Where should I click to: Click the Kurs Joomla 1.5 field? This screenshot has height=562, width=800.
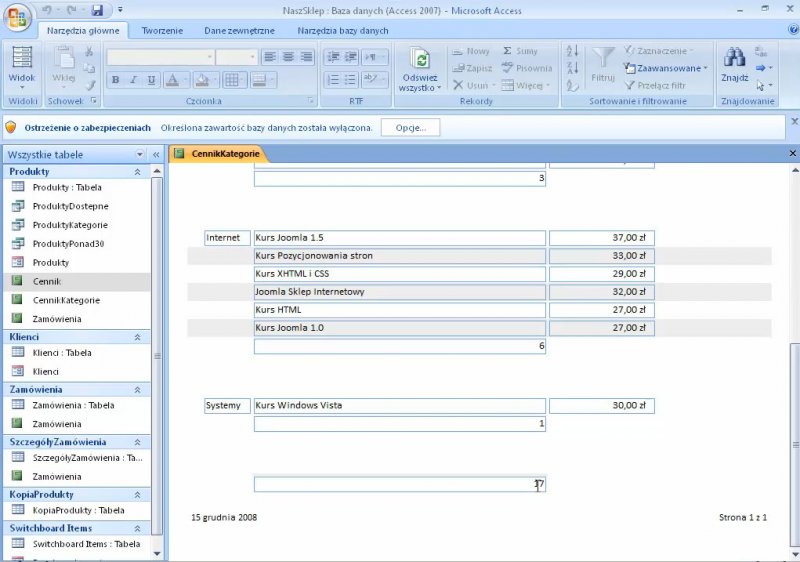[399, 238]
